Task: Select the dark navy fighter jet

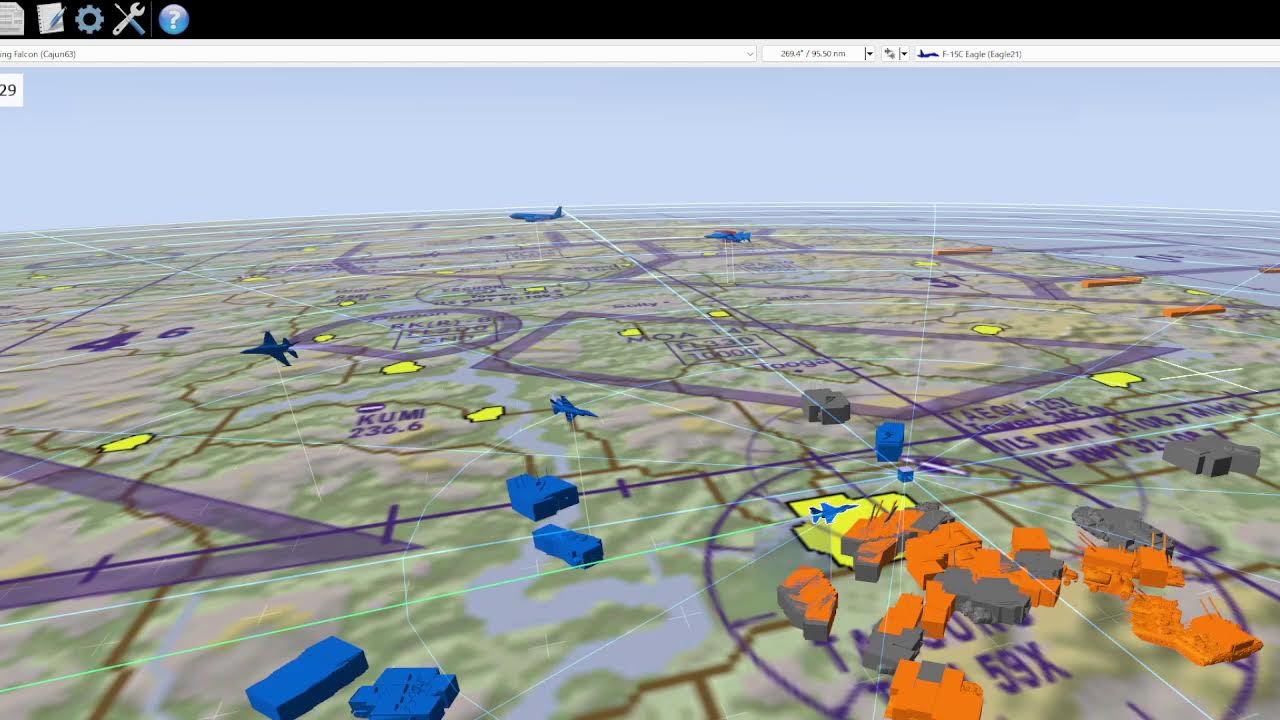Action: tap(270, 348)
